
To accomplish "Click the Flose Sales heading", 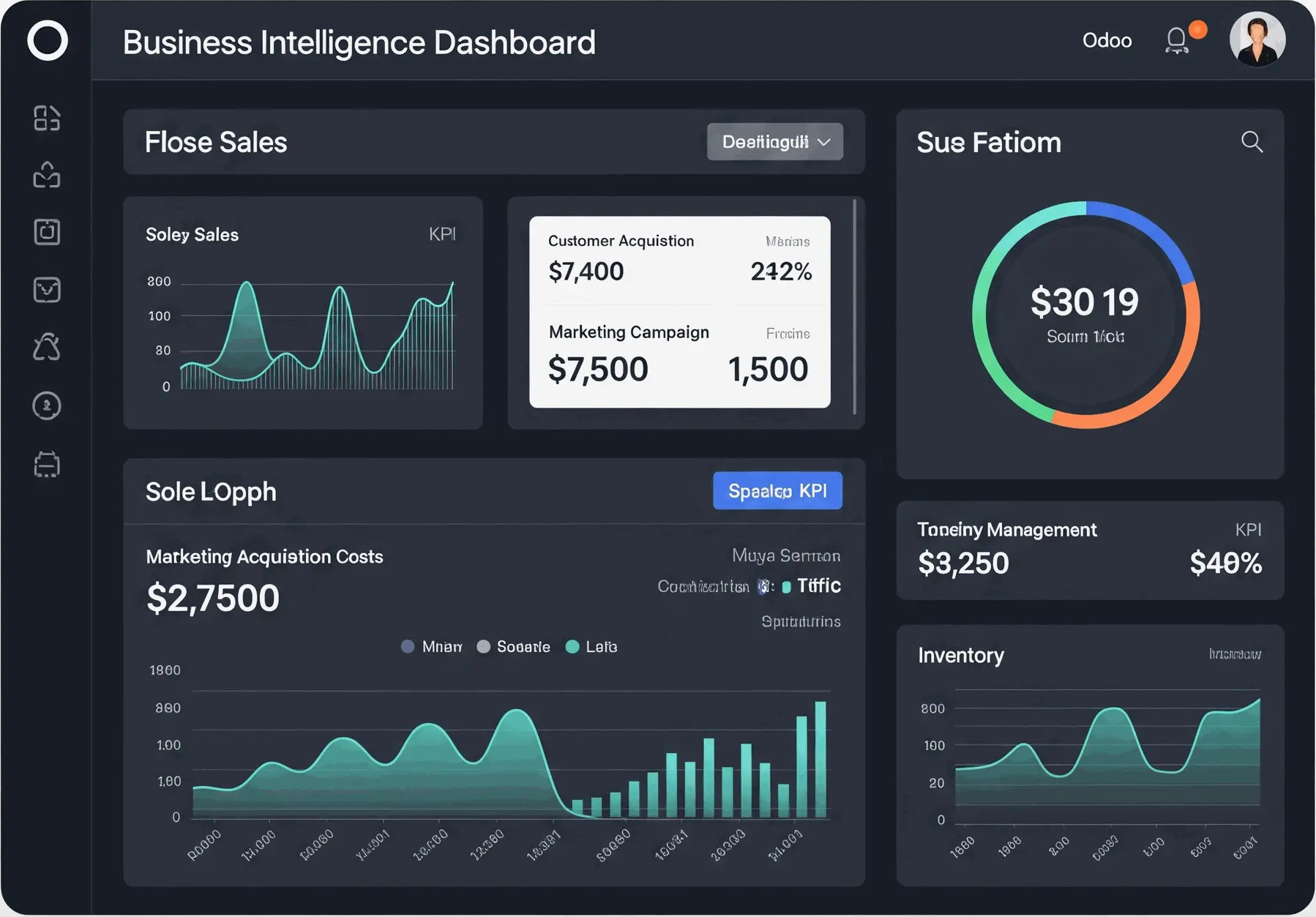I will tap(216, 142).
